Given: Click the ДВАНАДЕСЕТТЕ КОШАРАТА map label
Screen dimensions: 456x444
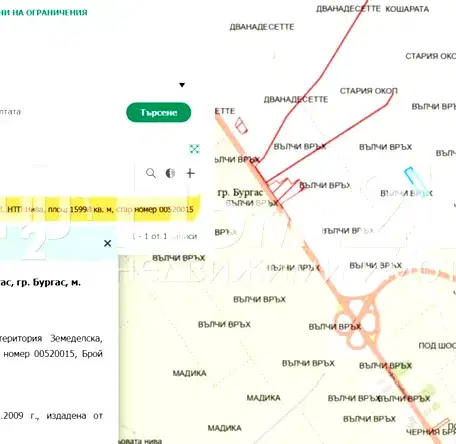Looking at the screenshot, I should [x=372, y=9].
